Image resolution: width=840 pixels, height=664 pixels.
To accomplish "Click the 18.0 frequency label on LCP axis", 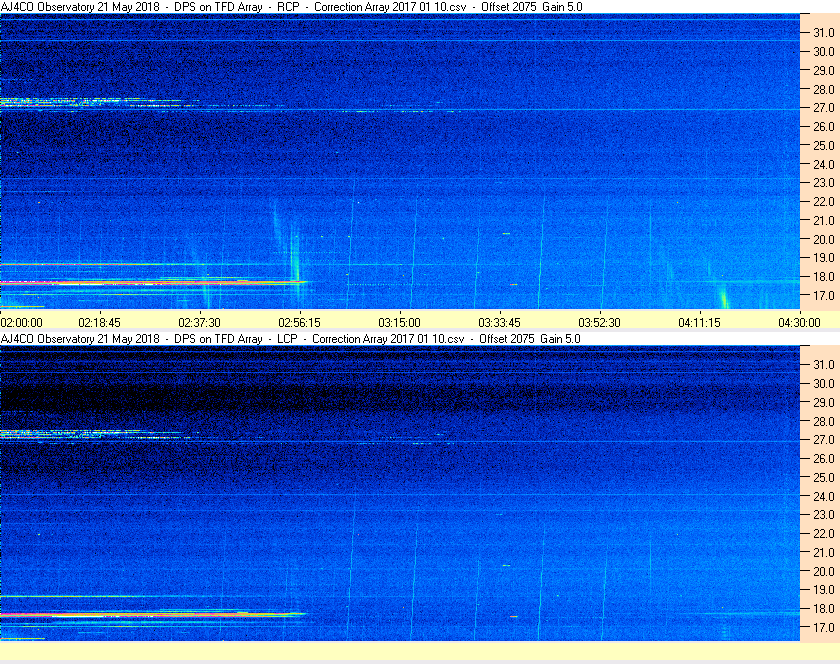I will [x=824, y=608].
